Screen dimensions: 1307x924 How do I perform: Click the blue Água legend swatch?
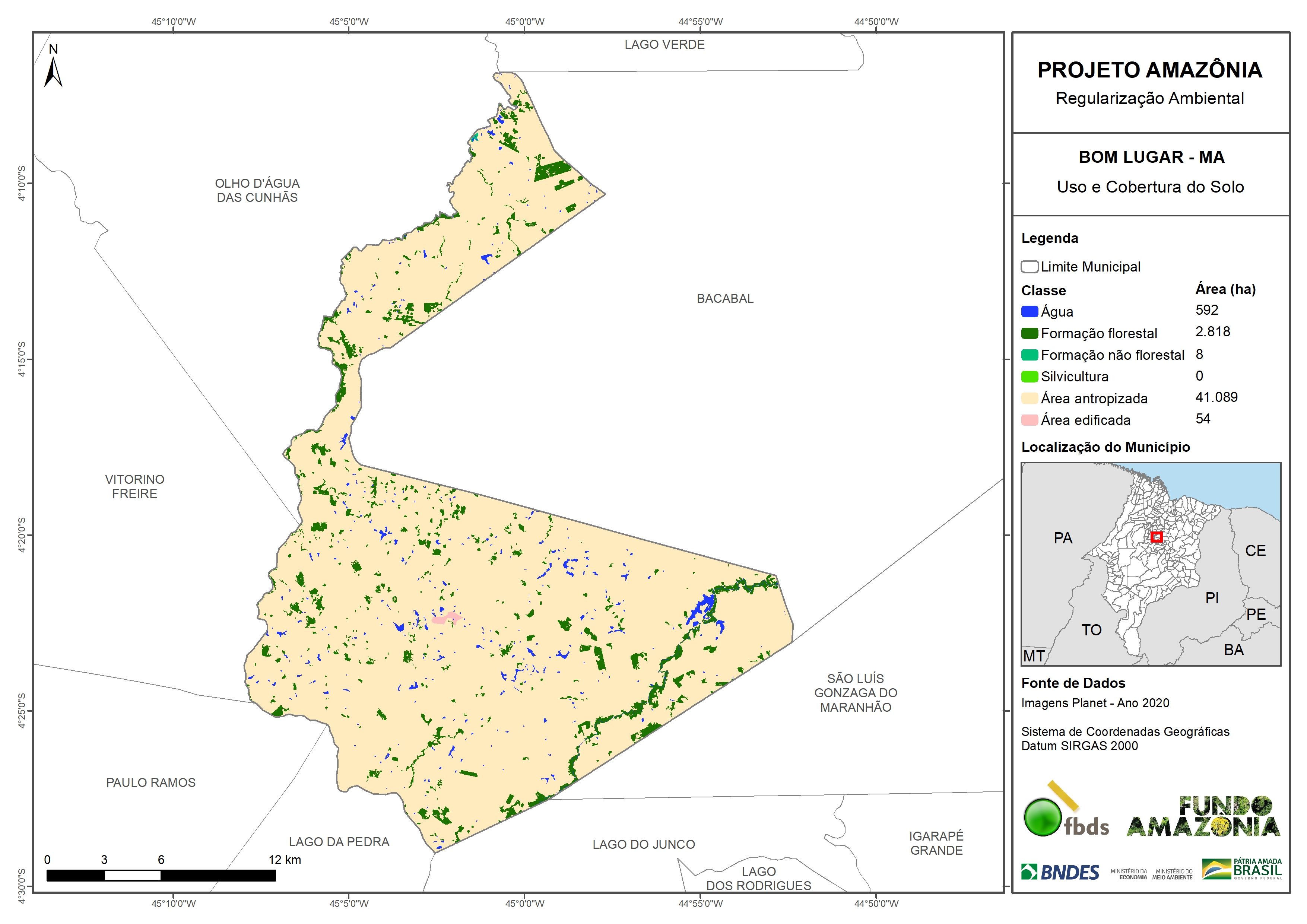[x=1029, y=311]
